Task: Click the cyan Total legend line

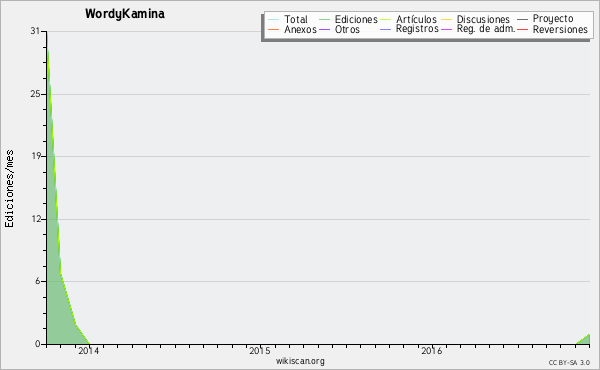Action: [x=274, y=19]
